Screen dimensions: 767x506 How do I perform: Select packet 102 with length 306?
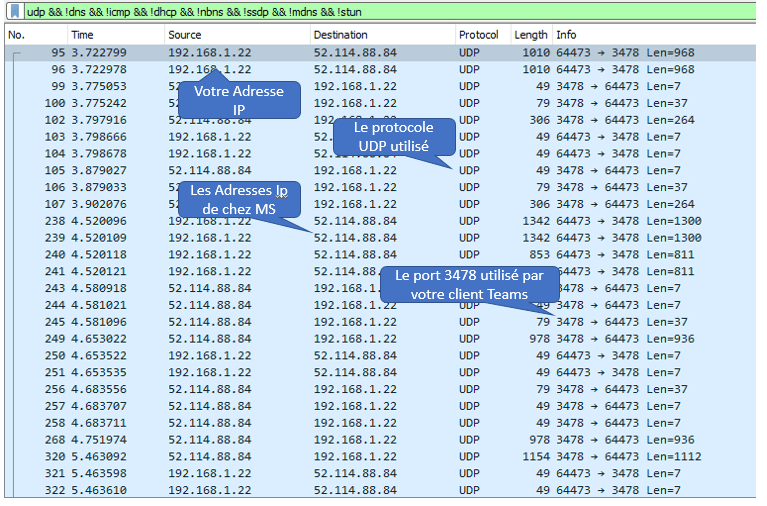pyautogui.click(x=300, y=120)
